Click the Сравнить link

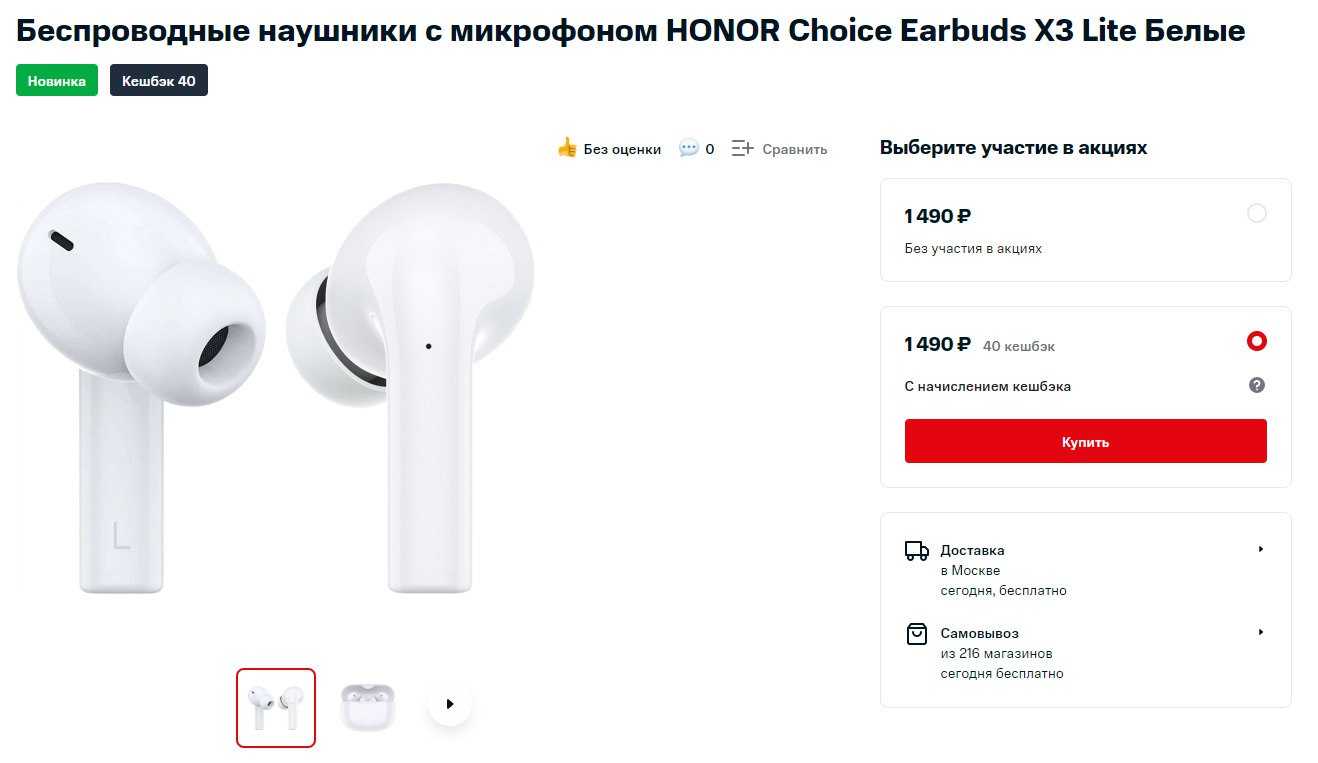(x=795, y=149)
